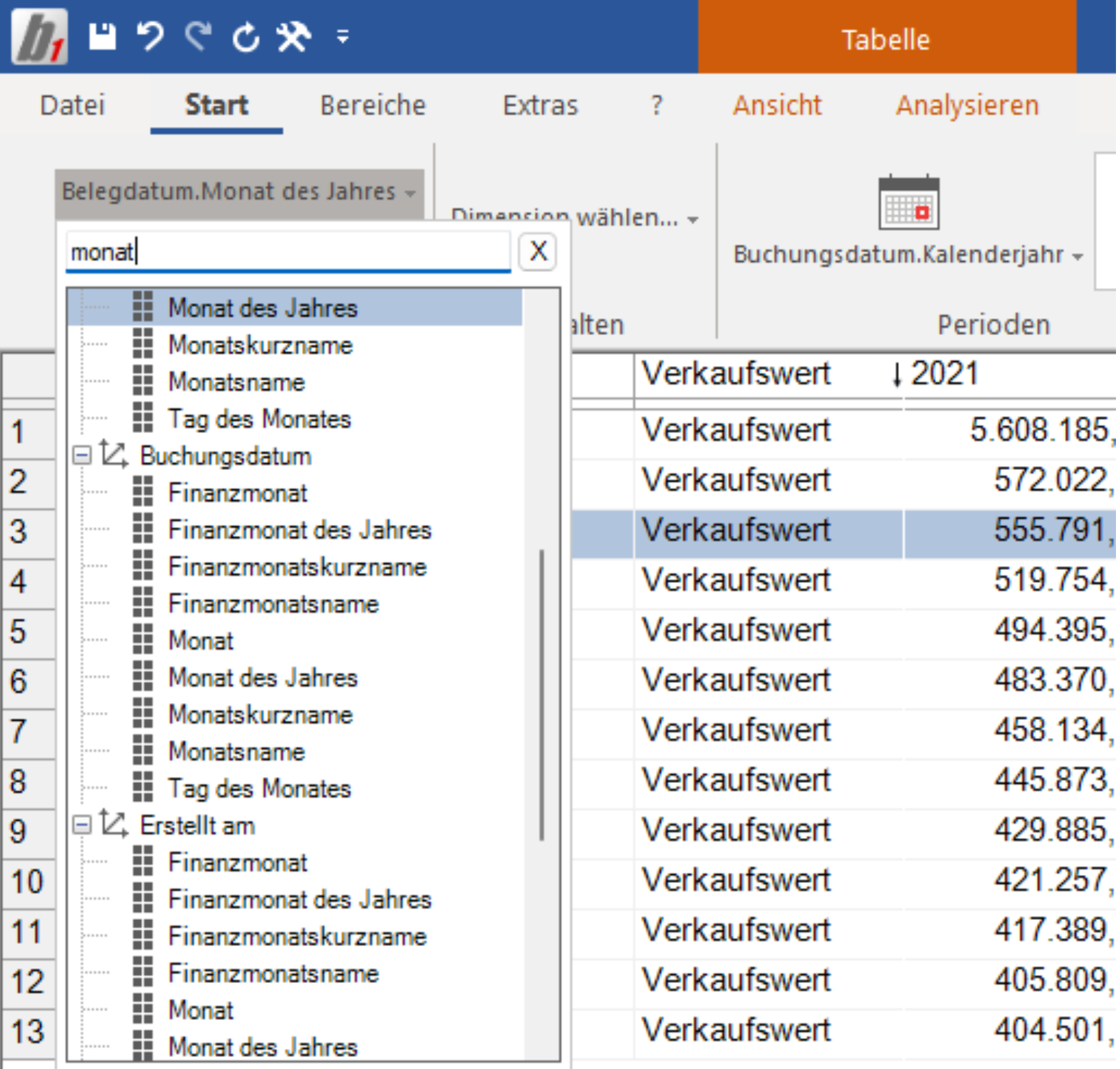Screen dimensions: 1120x1069
Task: Click the sort arrow next to 2021
Action: point(896,375)
